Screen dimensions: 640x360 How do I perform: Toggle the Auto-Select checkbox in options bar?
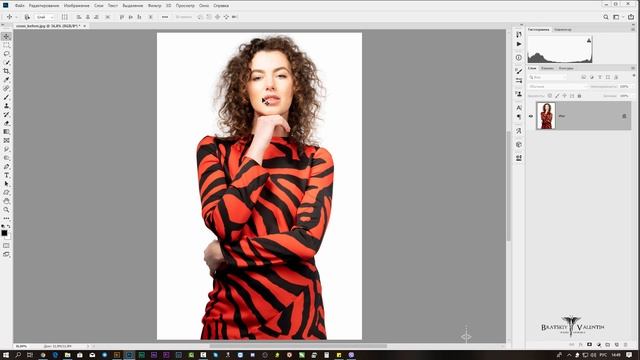coord(27,17)
